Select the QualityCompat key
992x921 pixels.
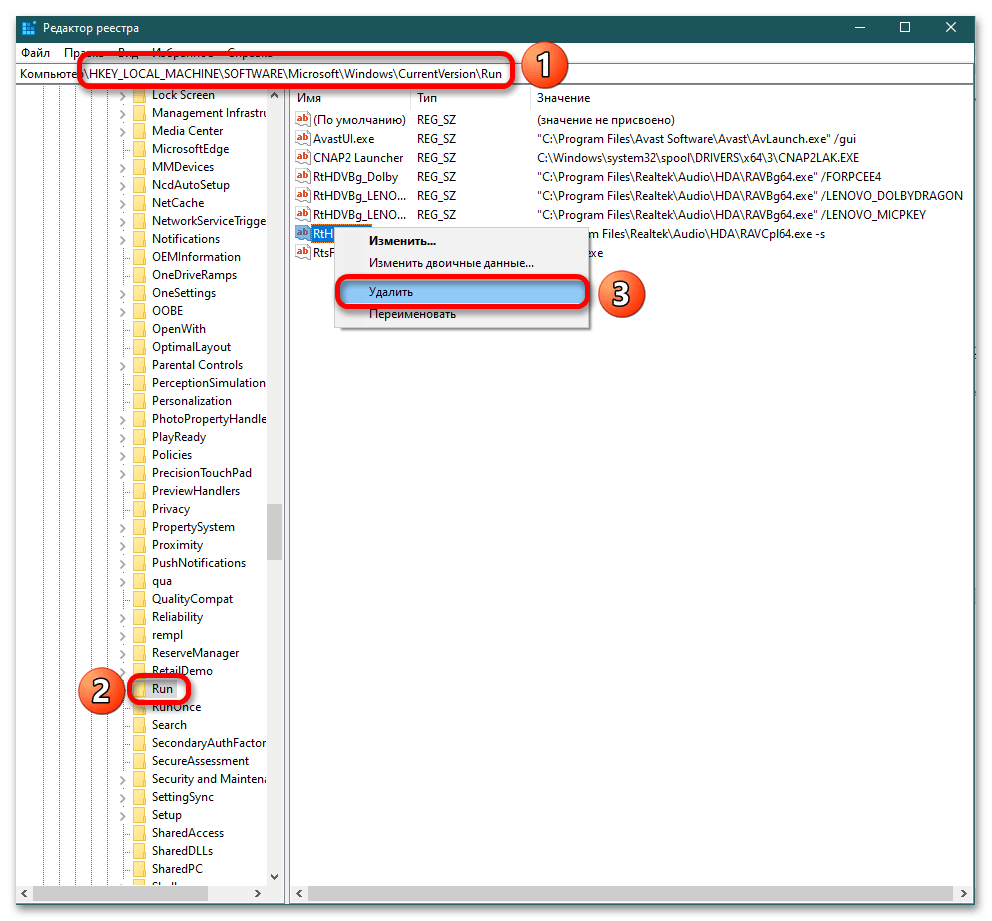click(x=192, y=599)
